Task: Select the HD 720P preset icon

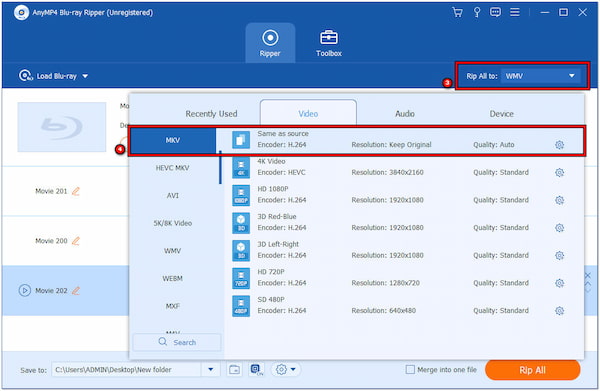Action: [241, 278]
